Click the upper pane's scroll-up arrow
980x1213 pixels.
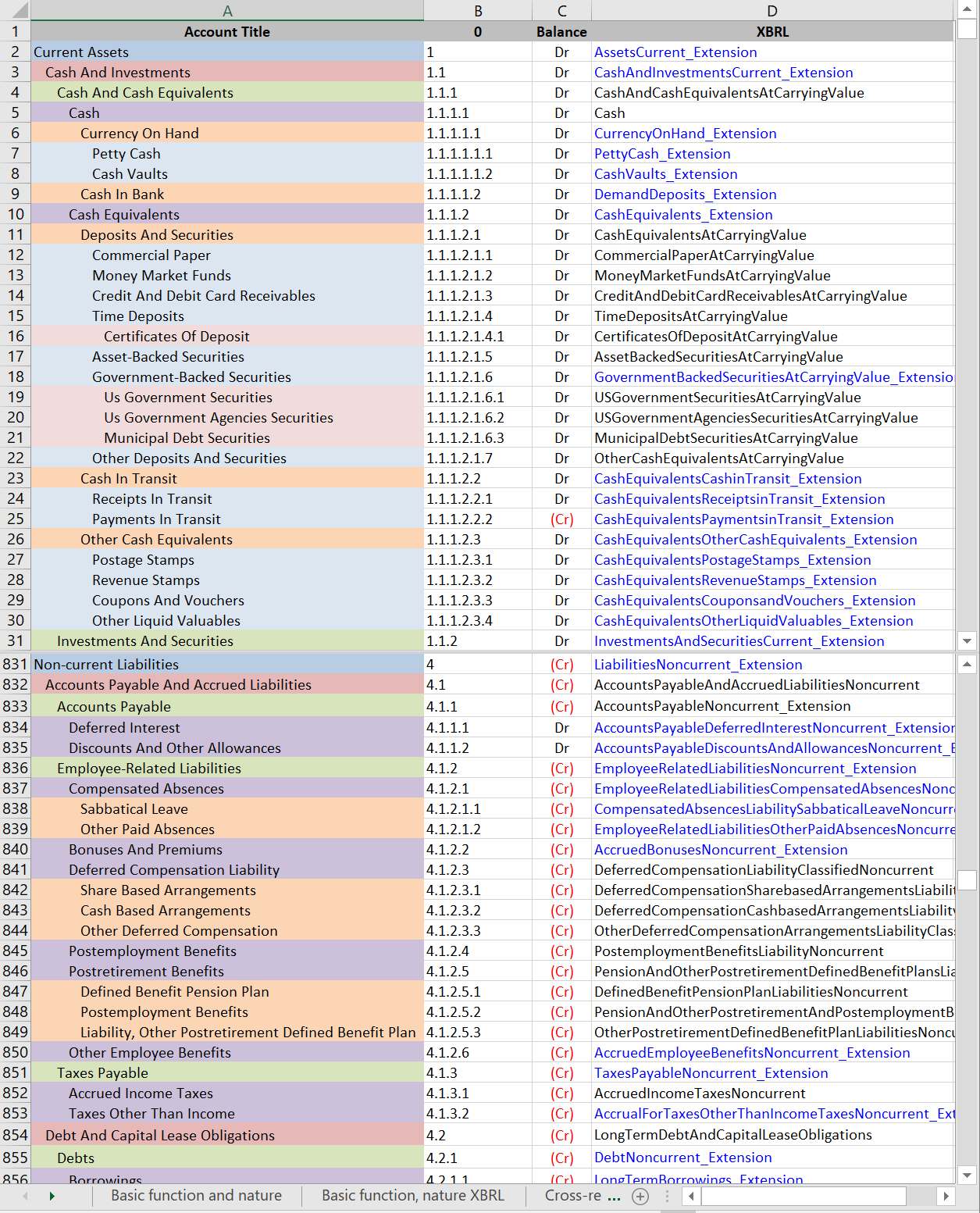pyautogui.click(x=968, y=9)
